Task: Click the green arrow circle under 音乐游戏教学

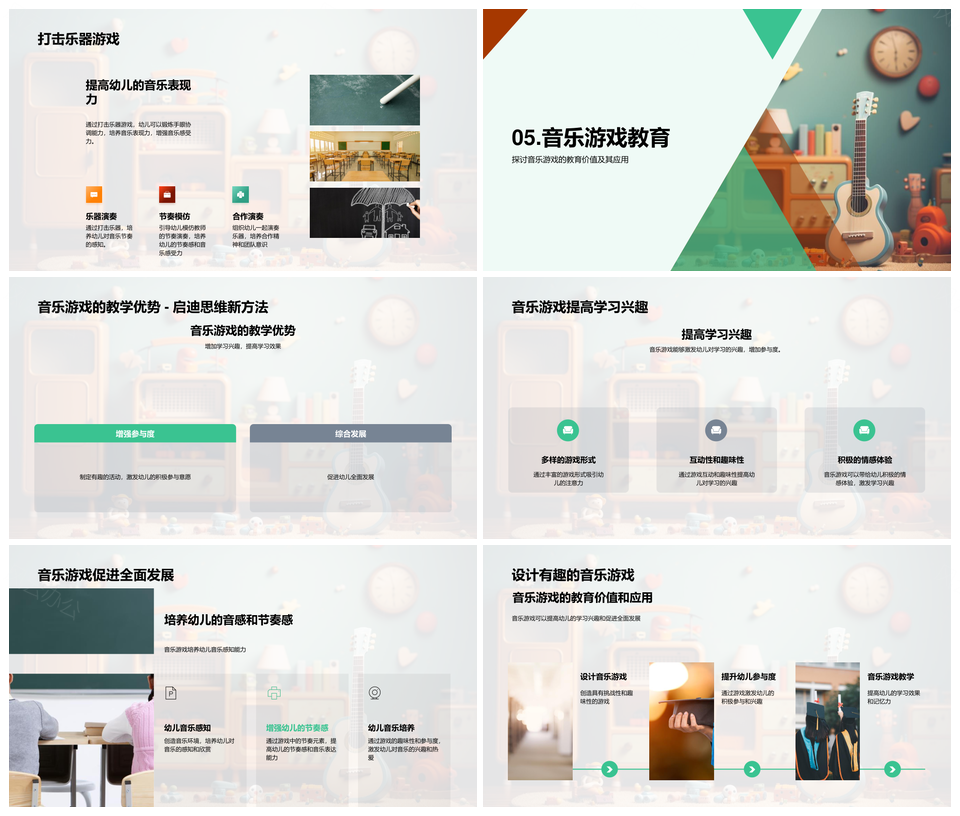Action: pos(892,769)
